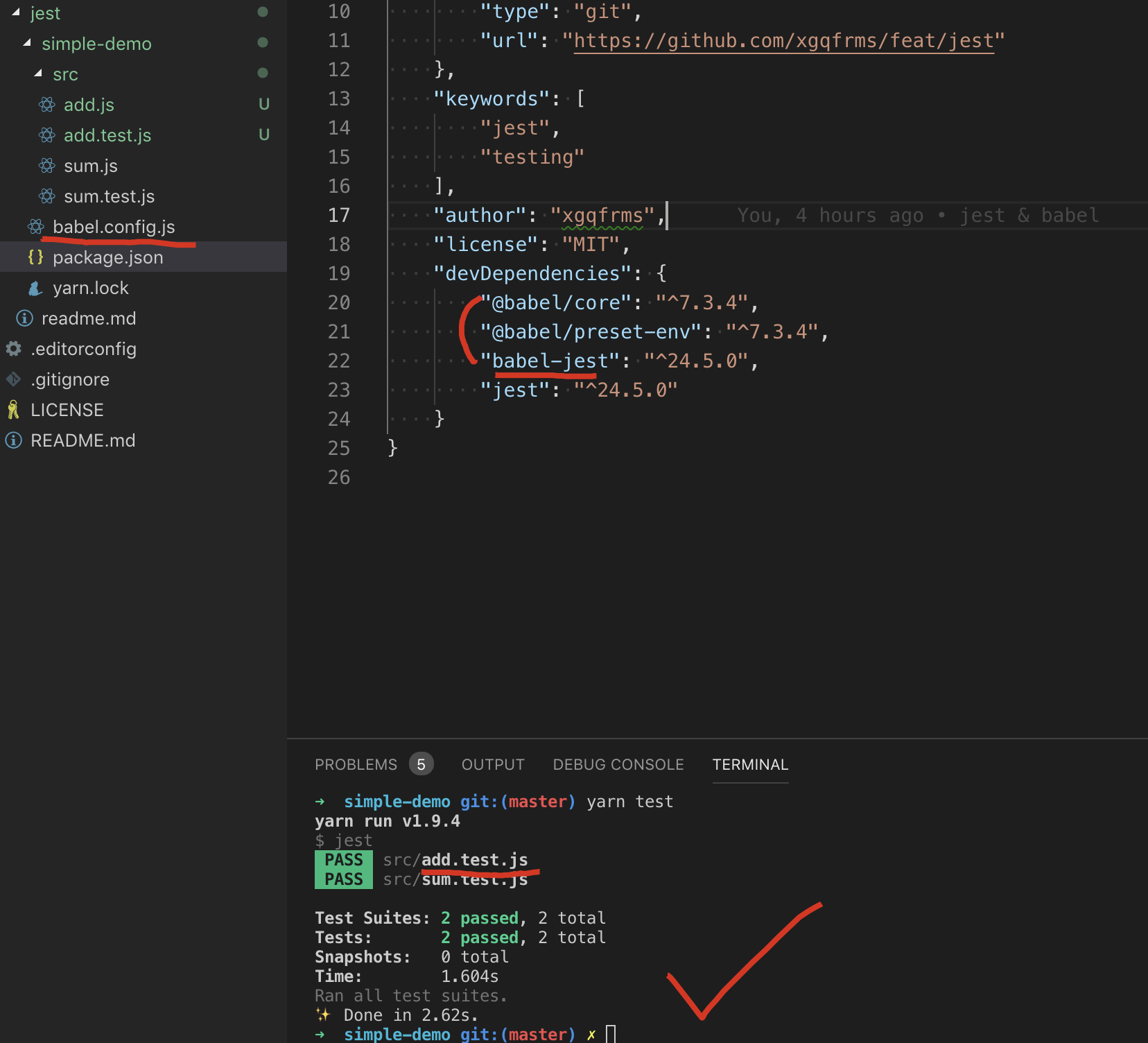Click the .editorconfig gear icon

(14, 349)
